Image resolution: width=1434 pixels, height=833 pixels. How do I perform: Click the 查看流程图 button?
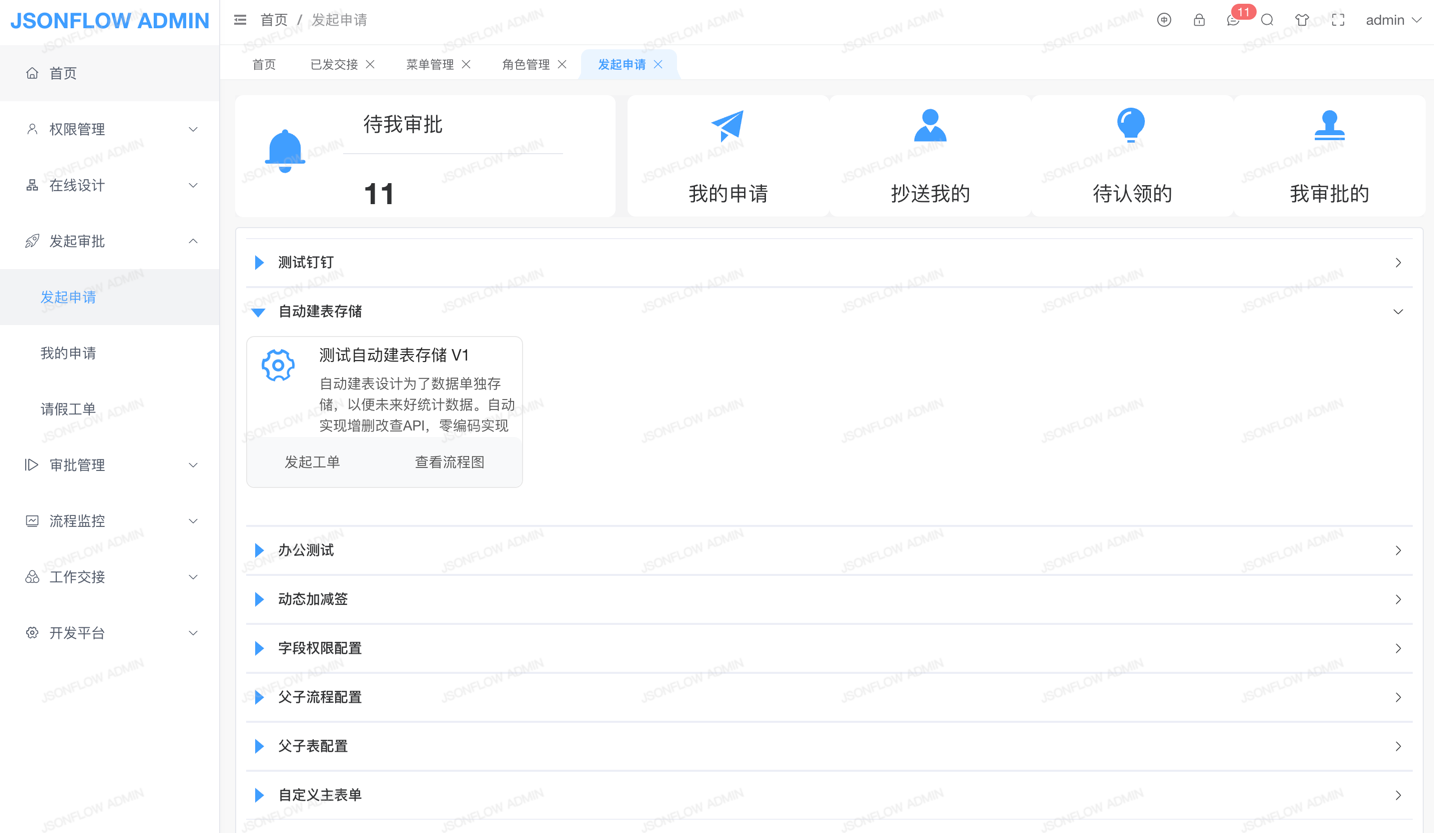pos(449,462)
